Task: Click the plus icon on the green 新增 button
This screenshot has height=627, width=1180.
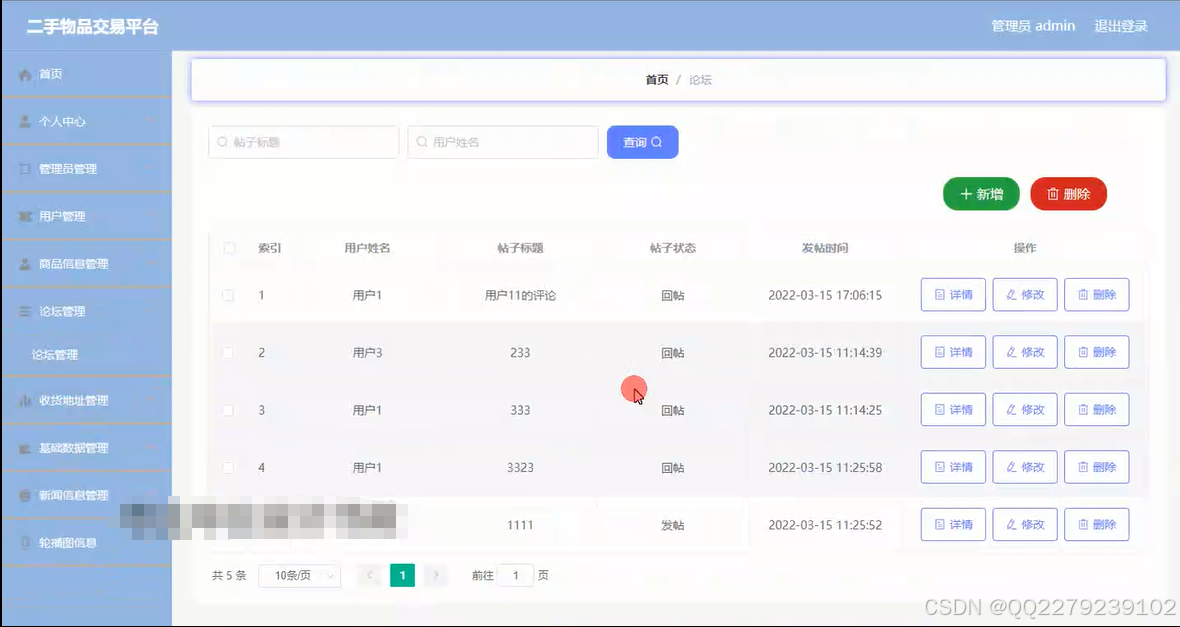Action: (966, 194)
